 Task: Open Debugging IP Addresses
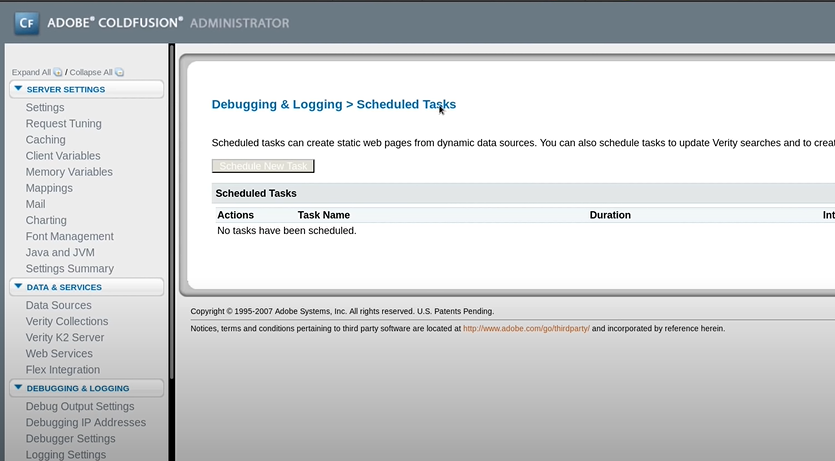click(86, 423)
